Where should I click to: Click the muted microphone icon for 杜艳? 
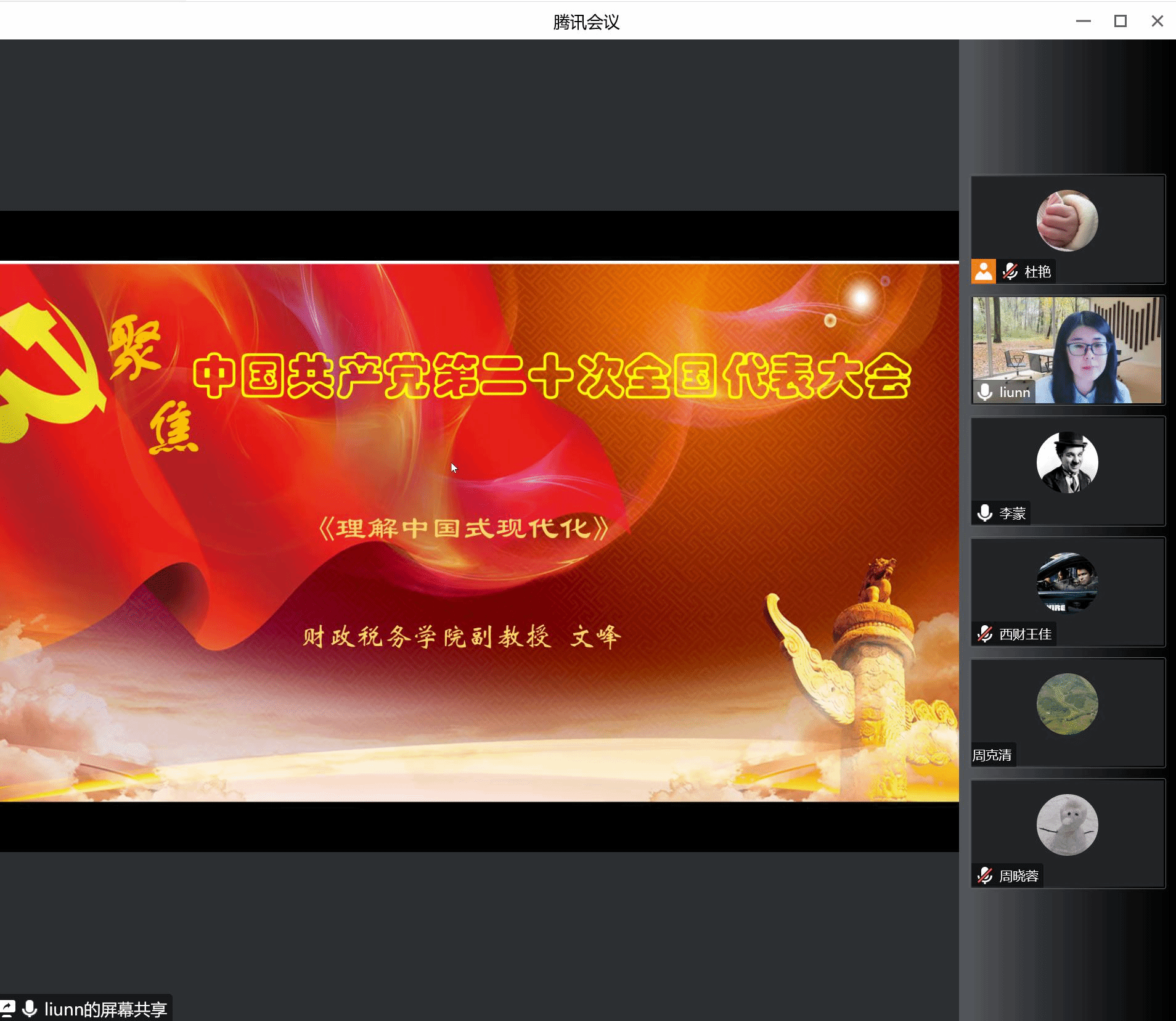[x=1010, y=271]
